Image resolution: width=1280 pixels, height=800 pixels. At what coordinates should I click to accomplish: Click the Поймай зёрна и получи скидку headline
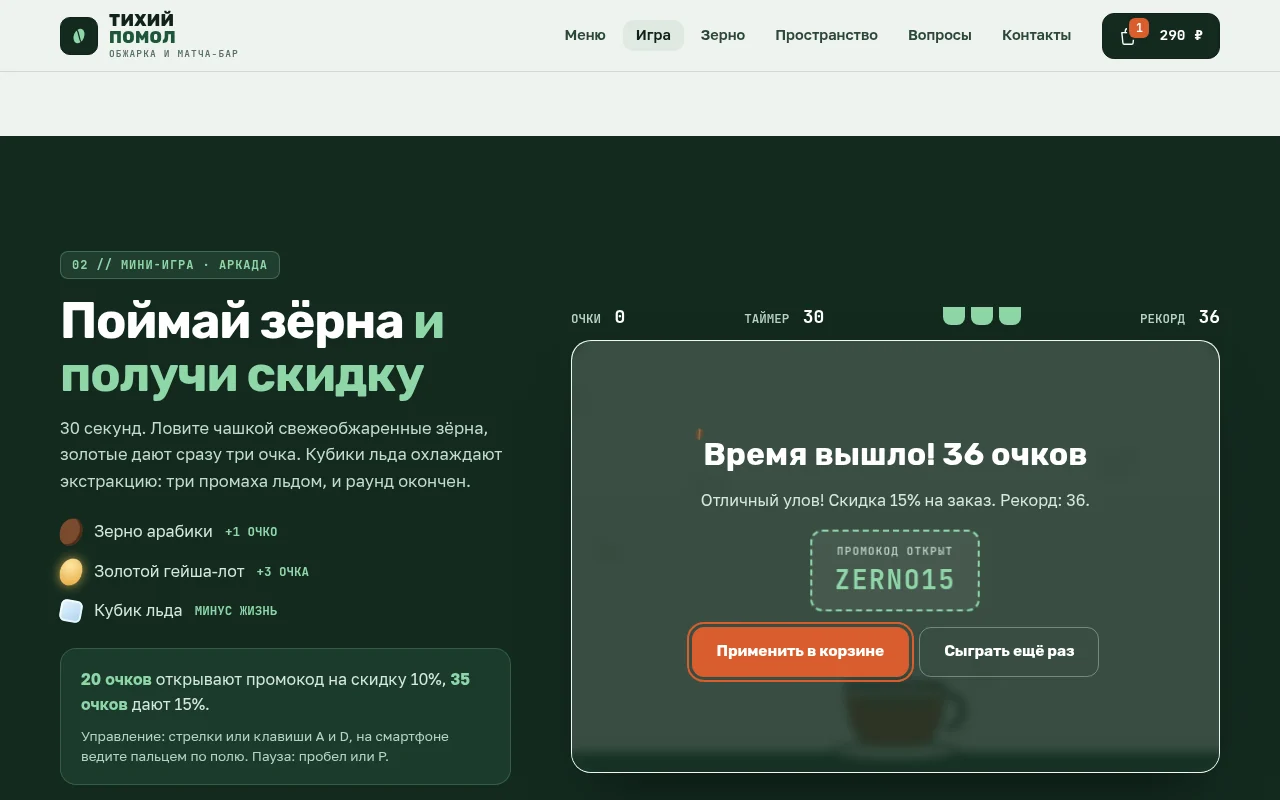(253, 348)
